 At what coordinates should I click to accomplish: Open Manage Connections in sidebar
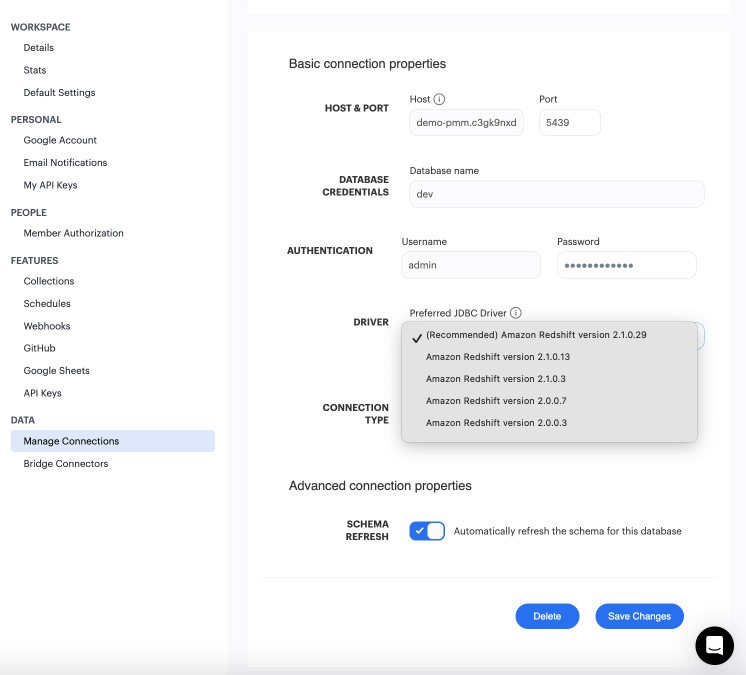pyautogui.click(x=71, y=441)
